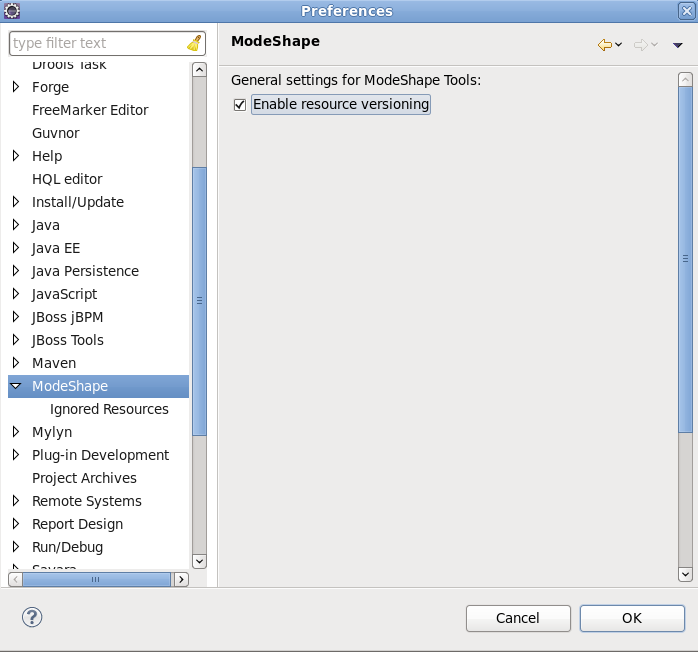The width and height of the screenshot is (698, 652).
Task: Click right pane scrollbar up arrow
Action: coord(685,80)
